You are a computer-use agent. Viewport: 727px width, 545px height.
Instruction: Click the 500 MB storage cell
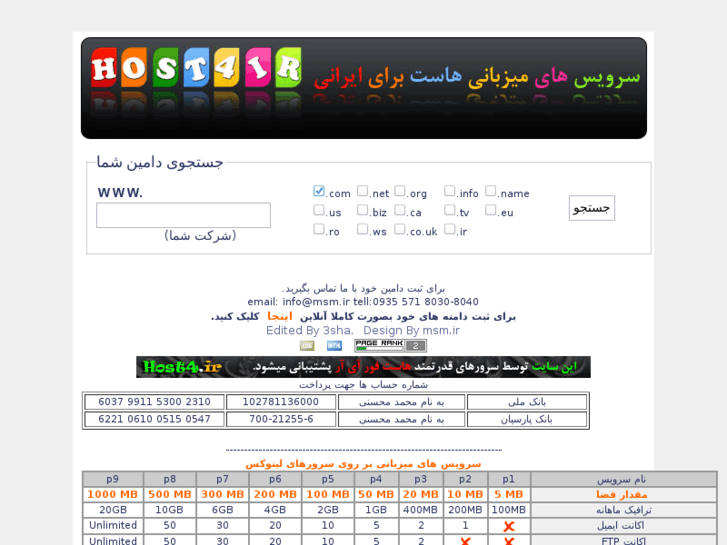tap(170, 494)
